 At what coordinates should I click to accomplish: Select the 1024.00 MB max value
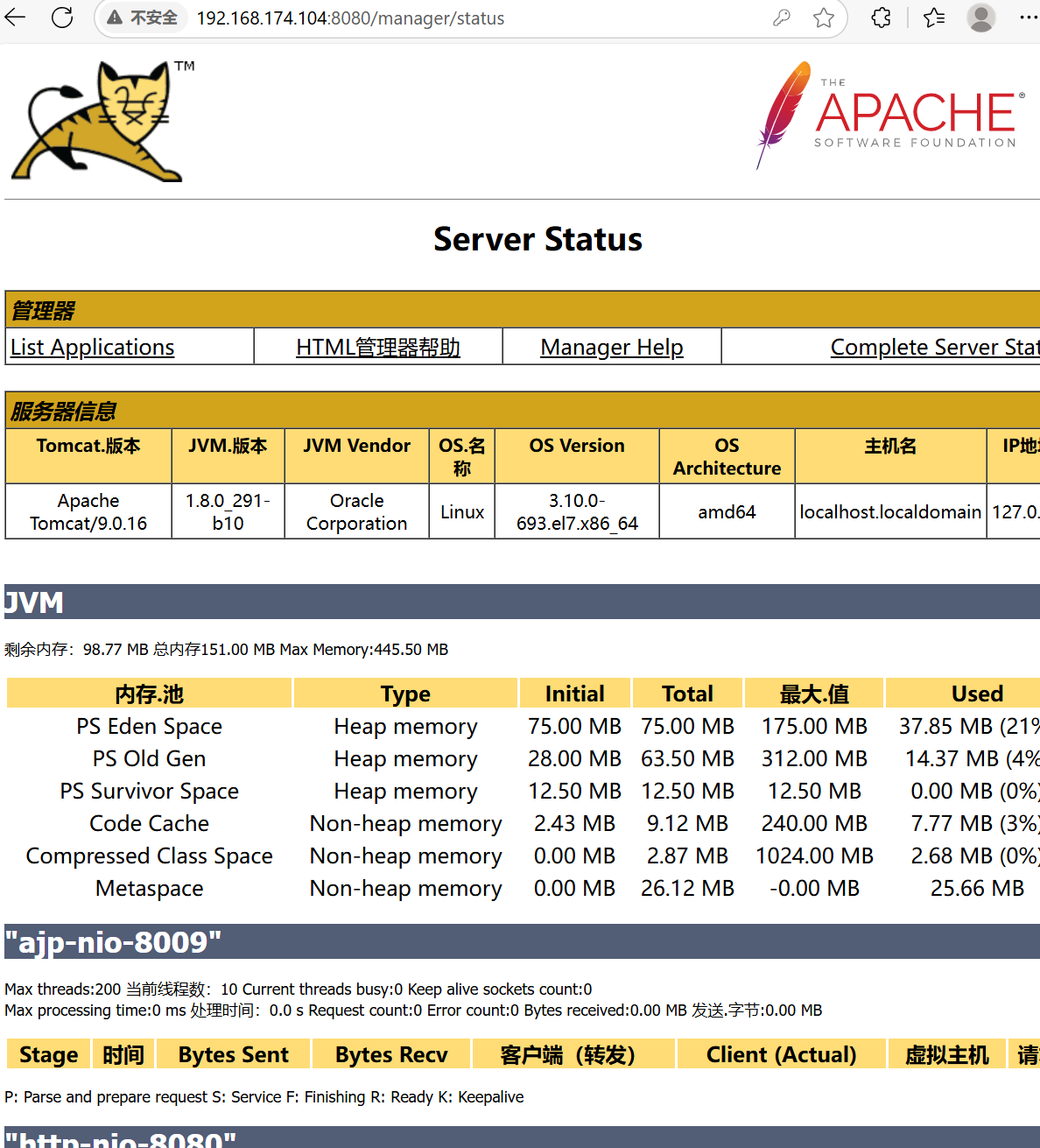pos(814,856)
